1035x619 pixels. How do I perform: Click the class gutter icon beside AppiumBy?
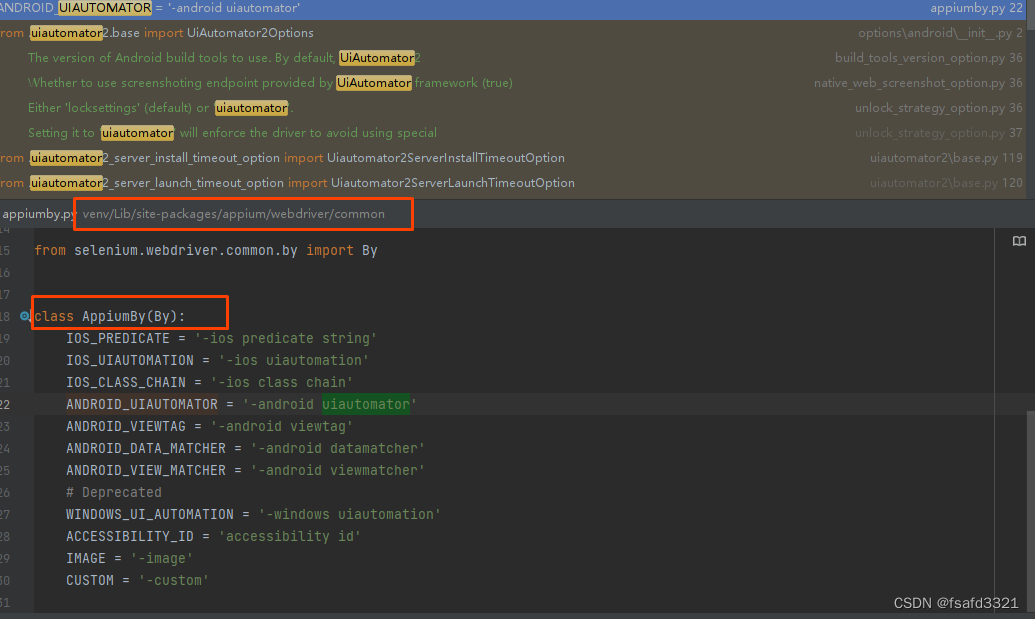(x=24, y=314)
